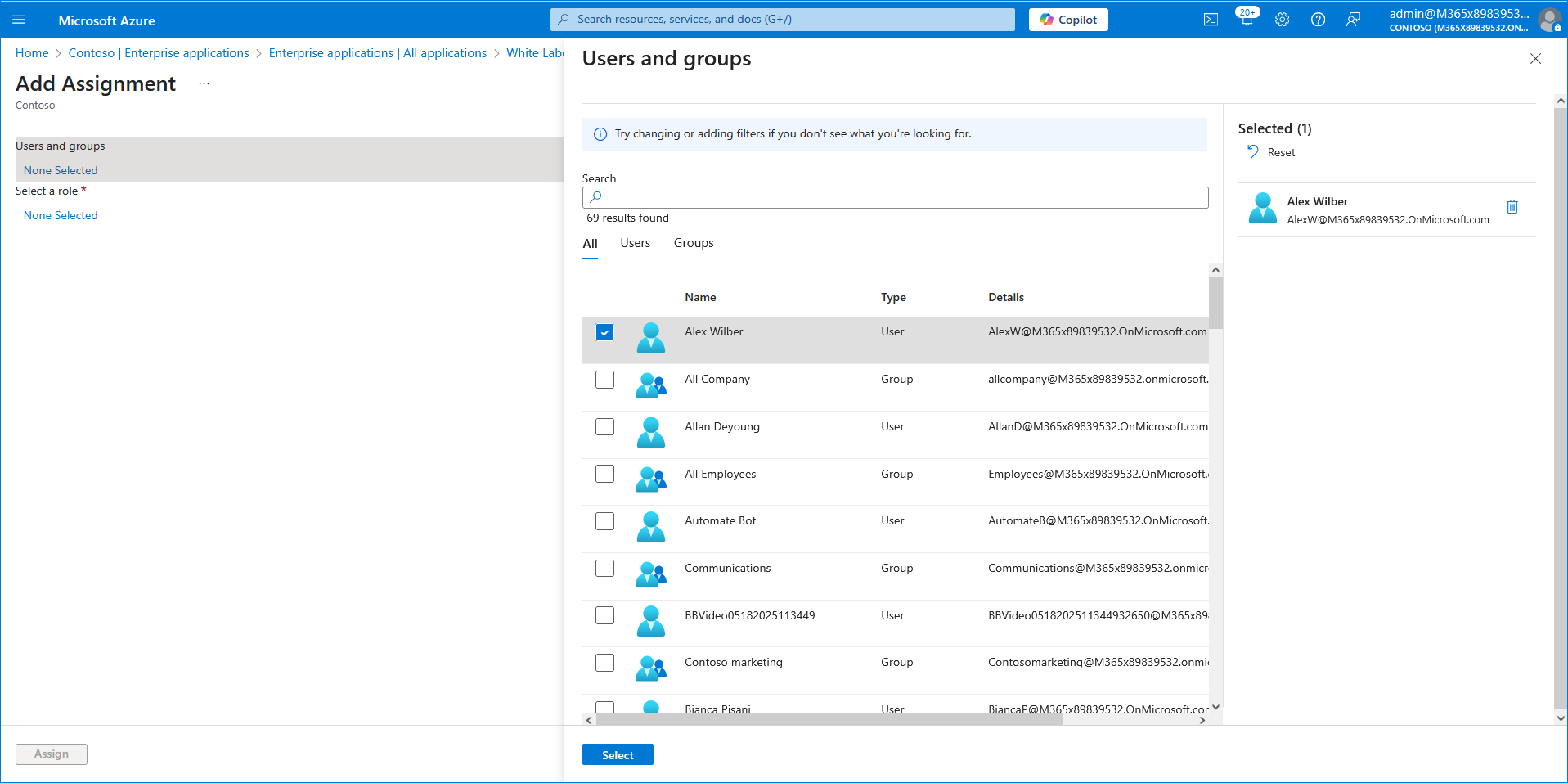The height and width of the screenshot is (783, 1568).
Task: Open the Azure portal hamburger menu
Action: tap(19, 20)
